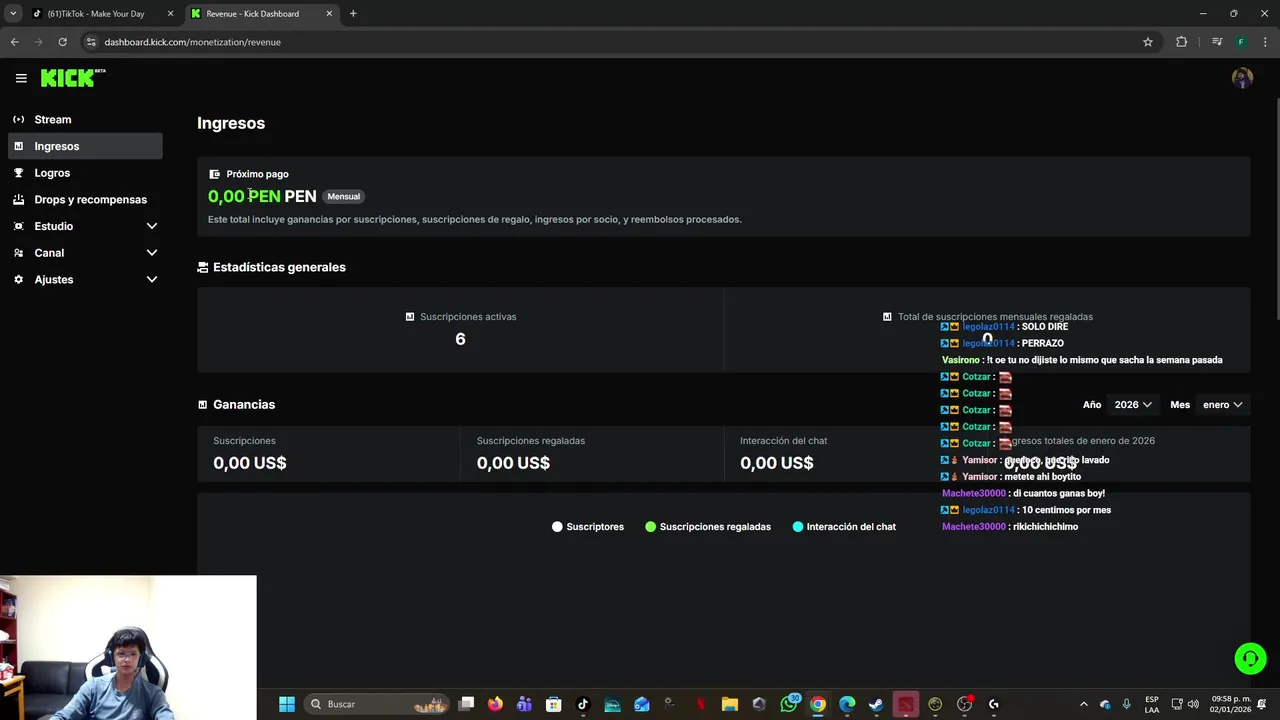Open WhatsApp from the taskbar

(789, 704)
